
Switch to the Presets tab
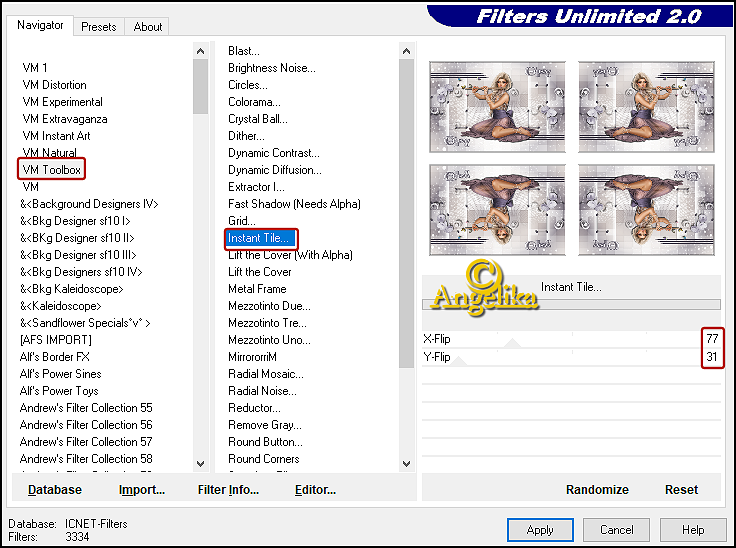pos(98,27)
